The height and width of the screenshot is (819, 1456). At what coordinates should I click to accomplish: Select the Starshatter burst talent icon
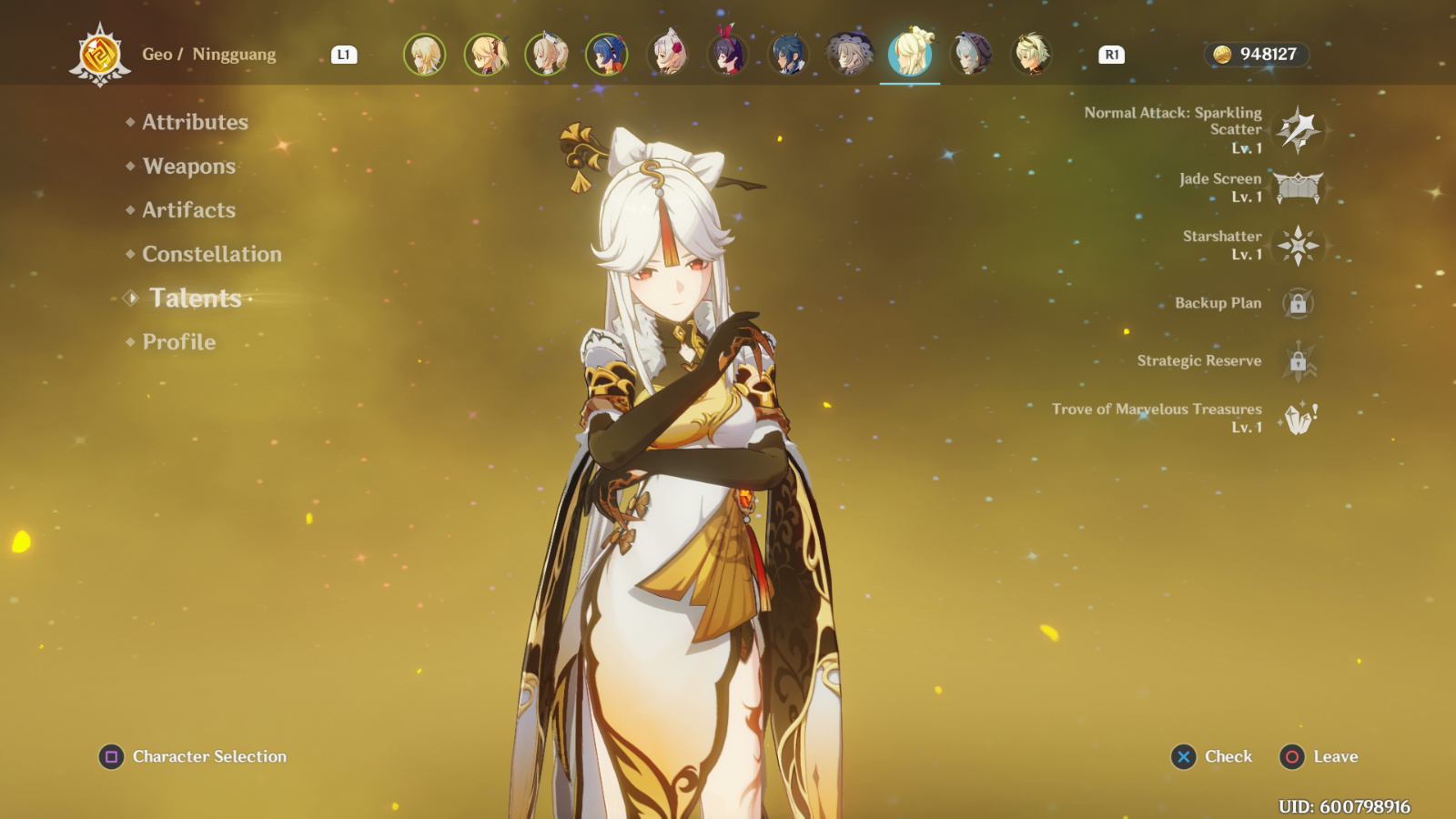pyautogui.click(x=1298, y=245)
